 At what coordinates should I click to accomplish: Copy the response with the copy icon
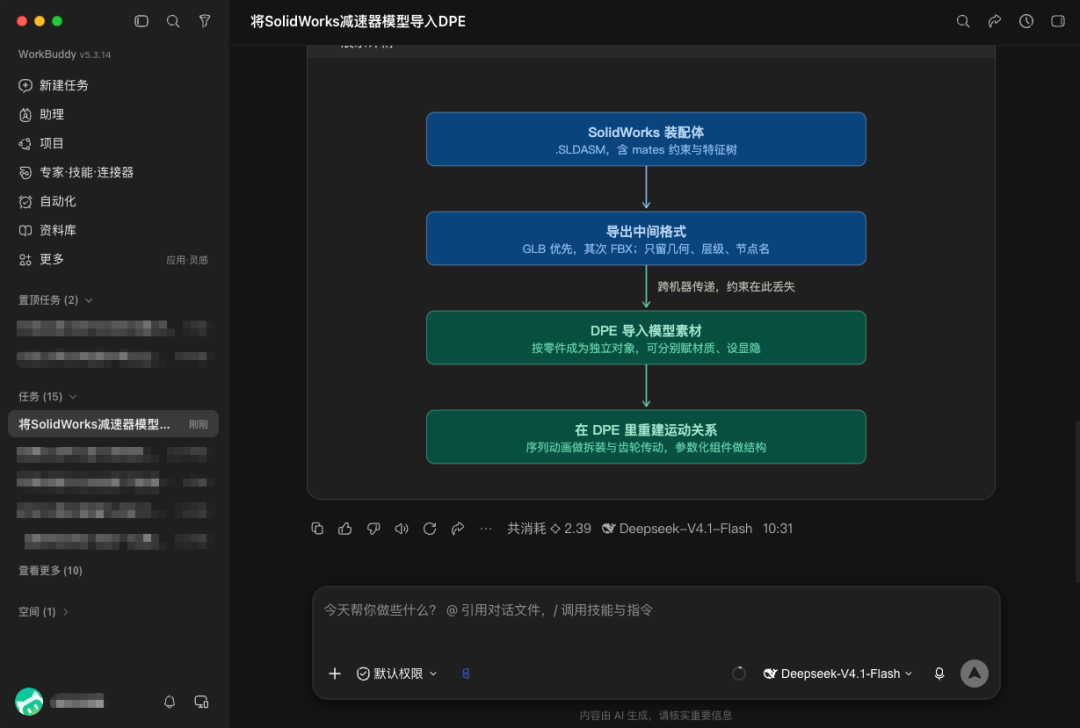317,528
